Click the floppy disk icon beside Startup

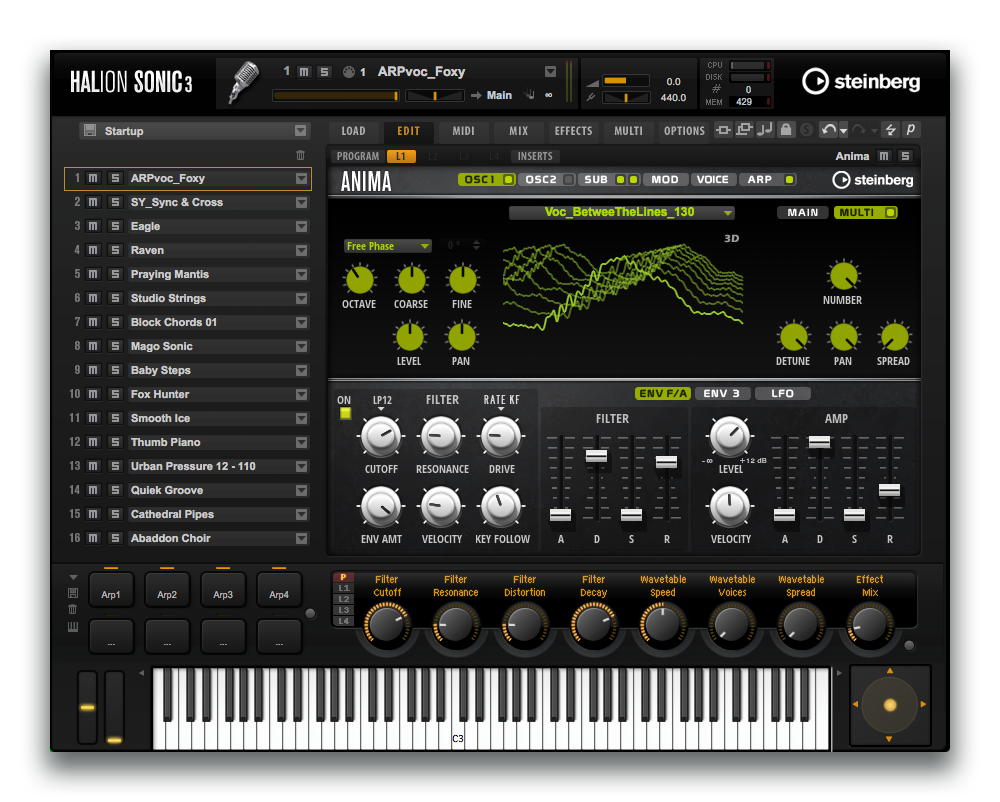click(90, 131)
